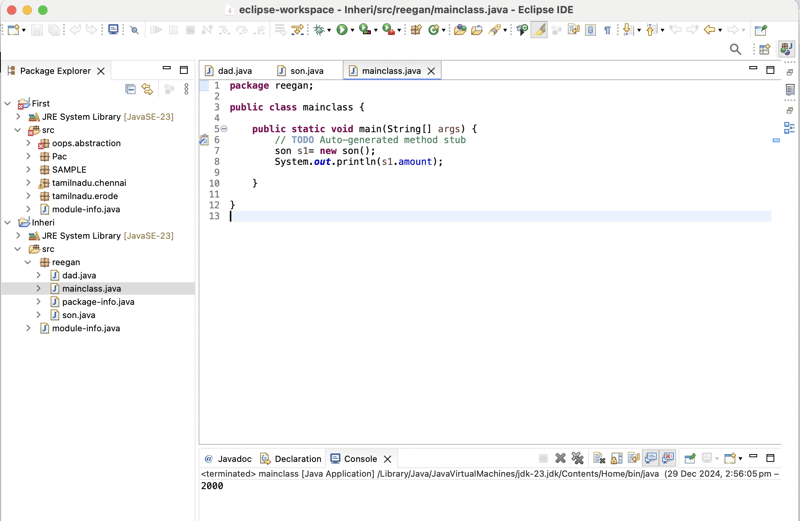This screenshot has height=521, width=800.
Task: Click Remove Launch in Console toolbar
Action: tap(560, 458)
